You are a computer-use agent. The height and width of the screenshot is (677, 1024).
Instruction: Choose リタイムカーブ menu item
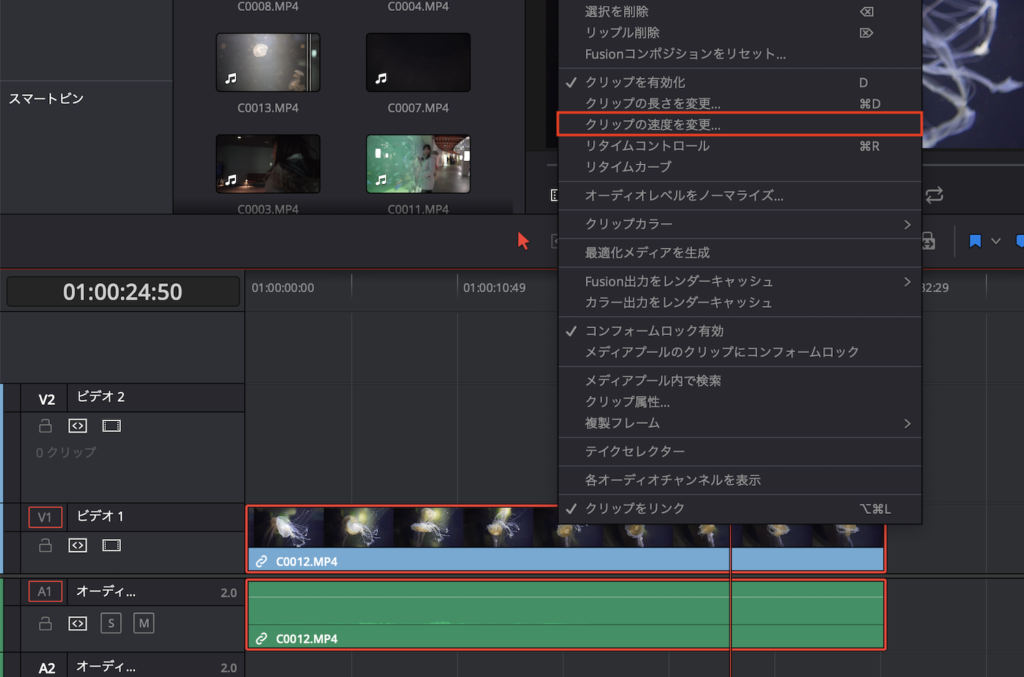pos(739,166)
